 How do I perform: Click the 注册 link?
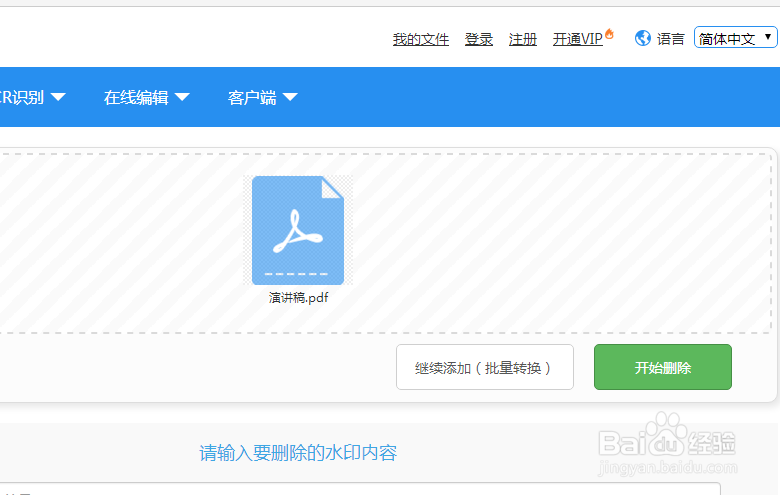pyautogui.click(x=523, y=39)
